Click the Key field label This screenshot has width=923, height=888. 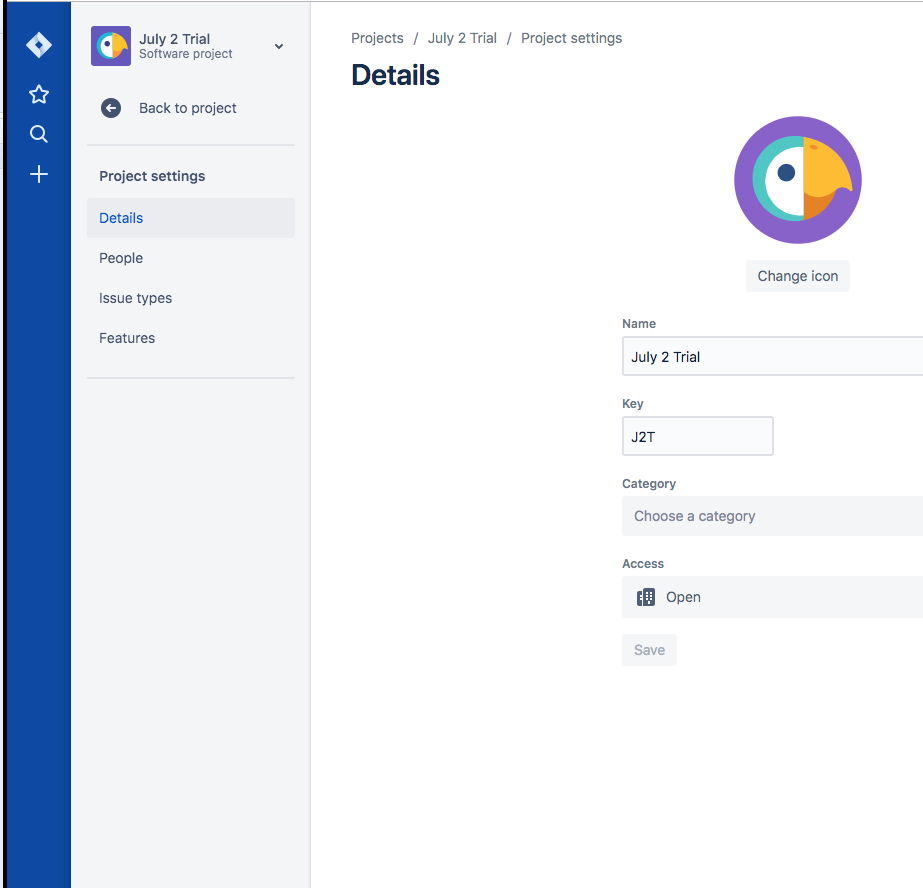[x=633, y=404]
